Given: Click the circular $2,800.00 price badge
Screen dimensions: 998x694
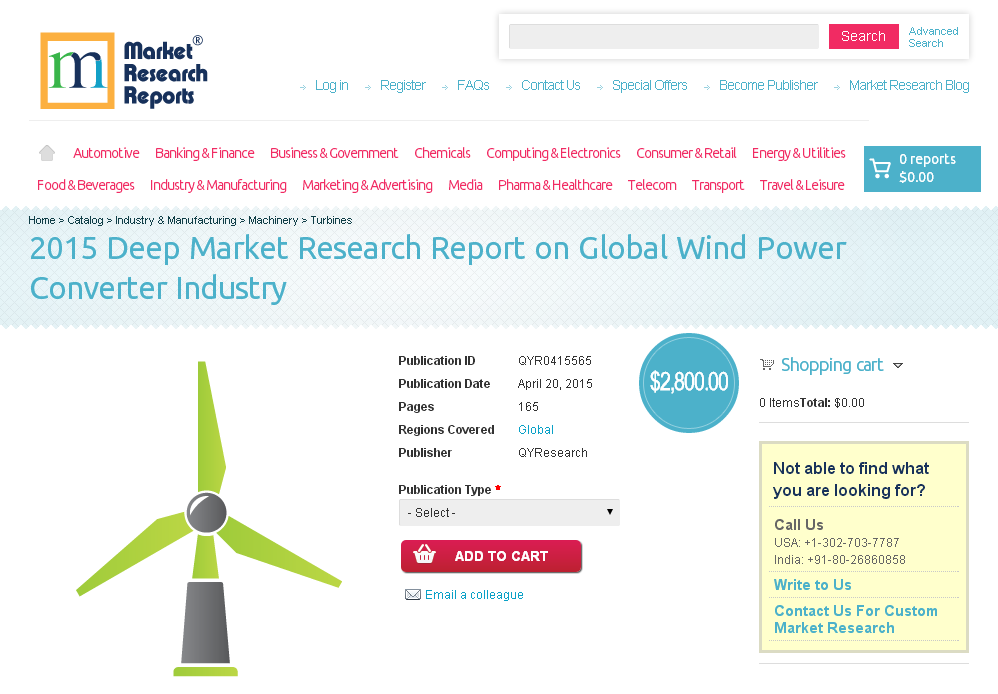Looking at the screenshot, I should [x=688, y=382].
